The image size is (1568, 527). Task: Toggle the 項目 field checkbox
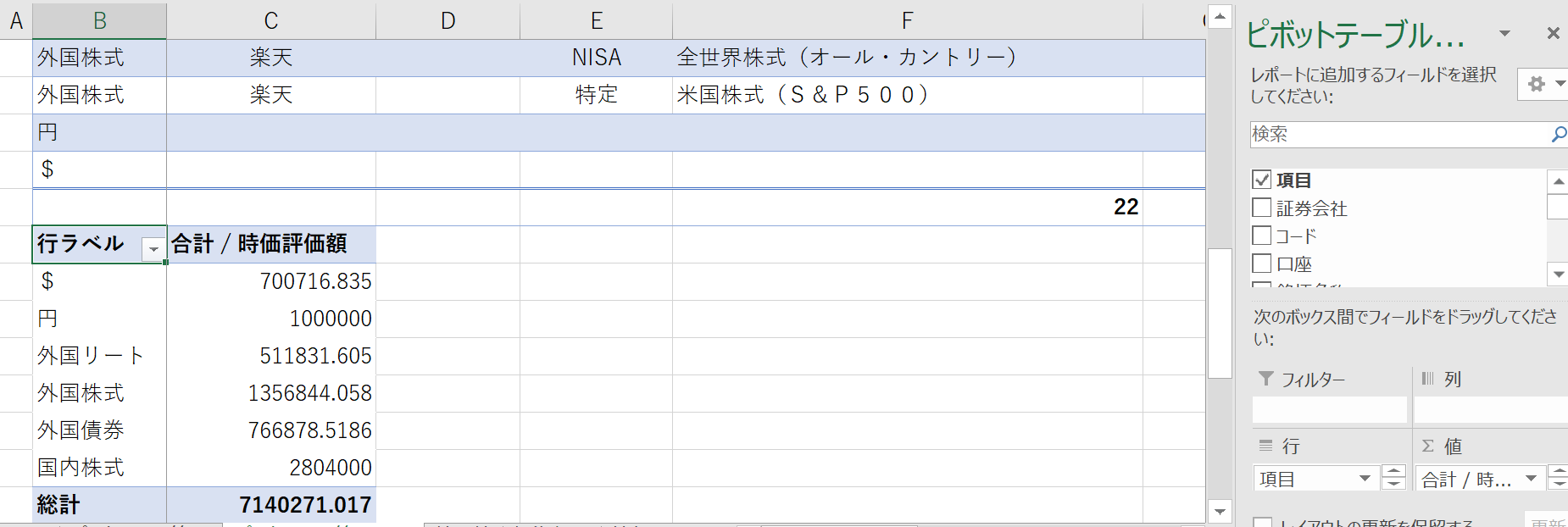click(1261, 180)
